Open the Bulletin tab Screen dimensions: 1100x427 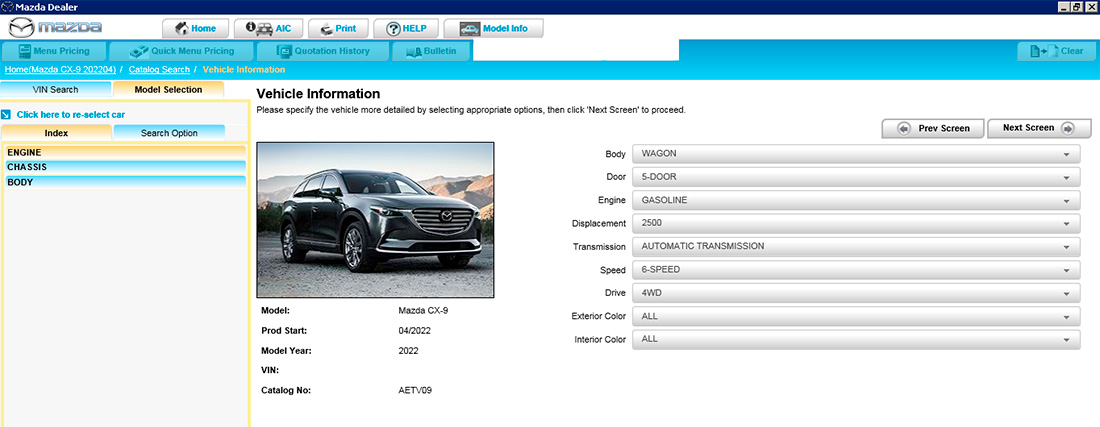point(431,51)
